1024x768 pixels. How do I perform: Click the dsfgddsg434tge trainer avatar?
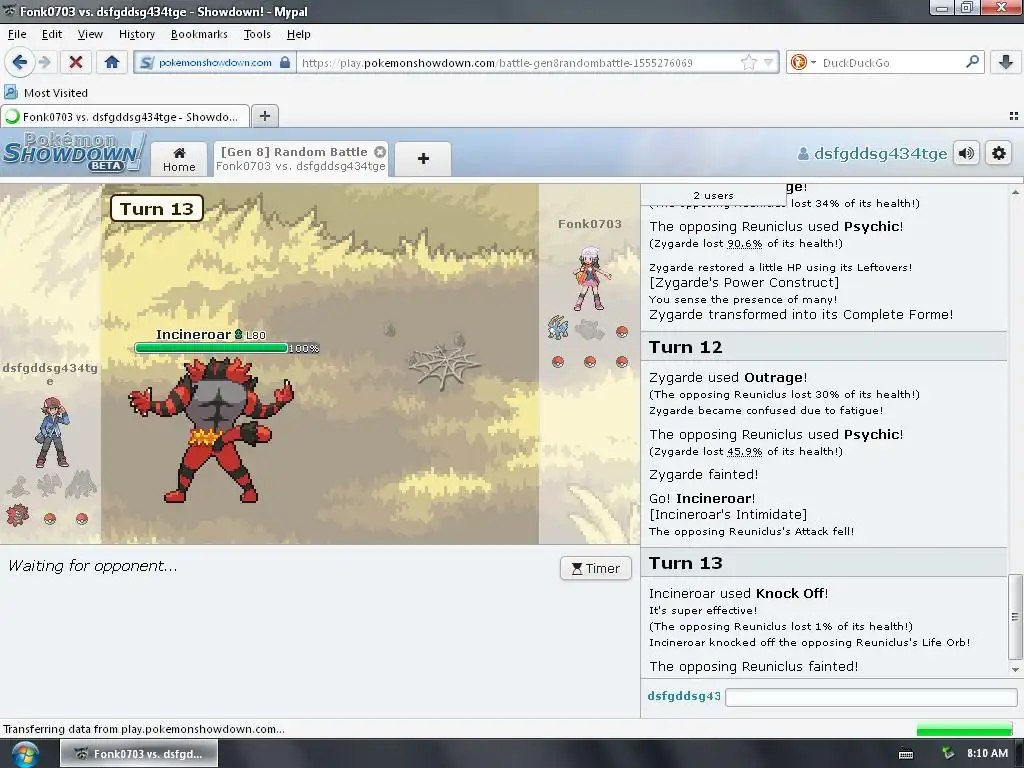coord(53,432)
